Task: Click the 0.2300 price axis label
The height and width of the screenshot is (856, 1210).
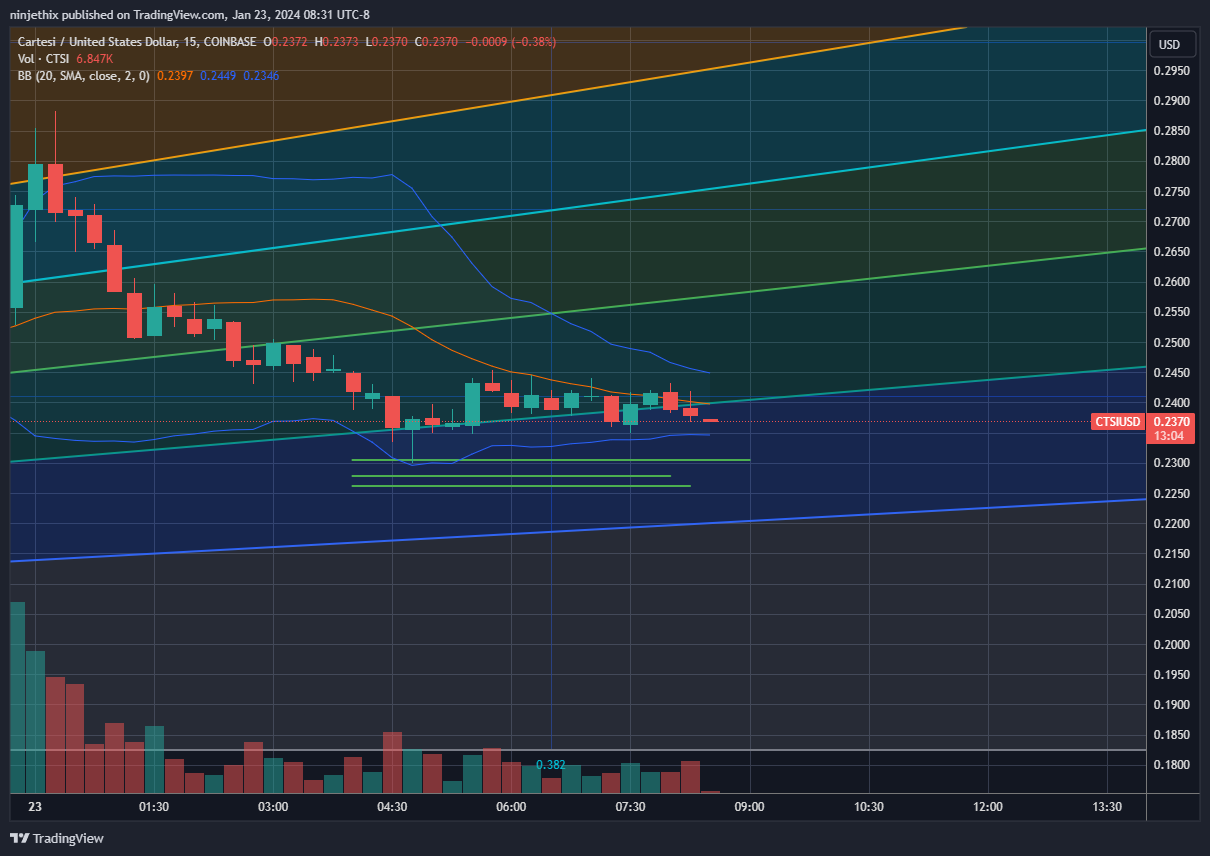Action: [x=1170, y=463]
